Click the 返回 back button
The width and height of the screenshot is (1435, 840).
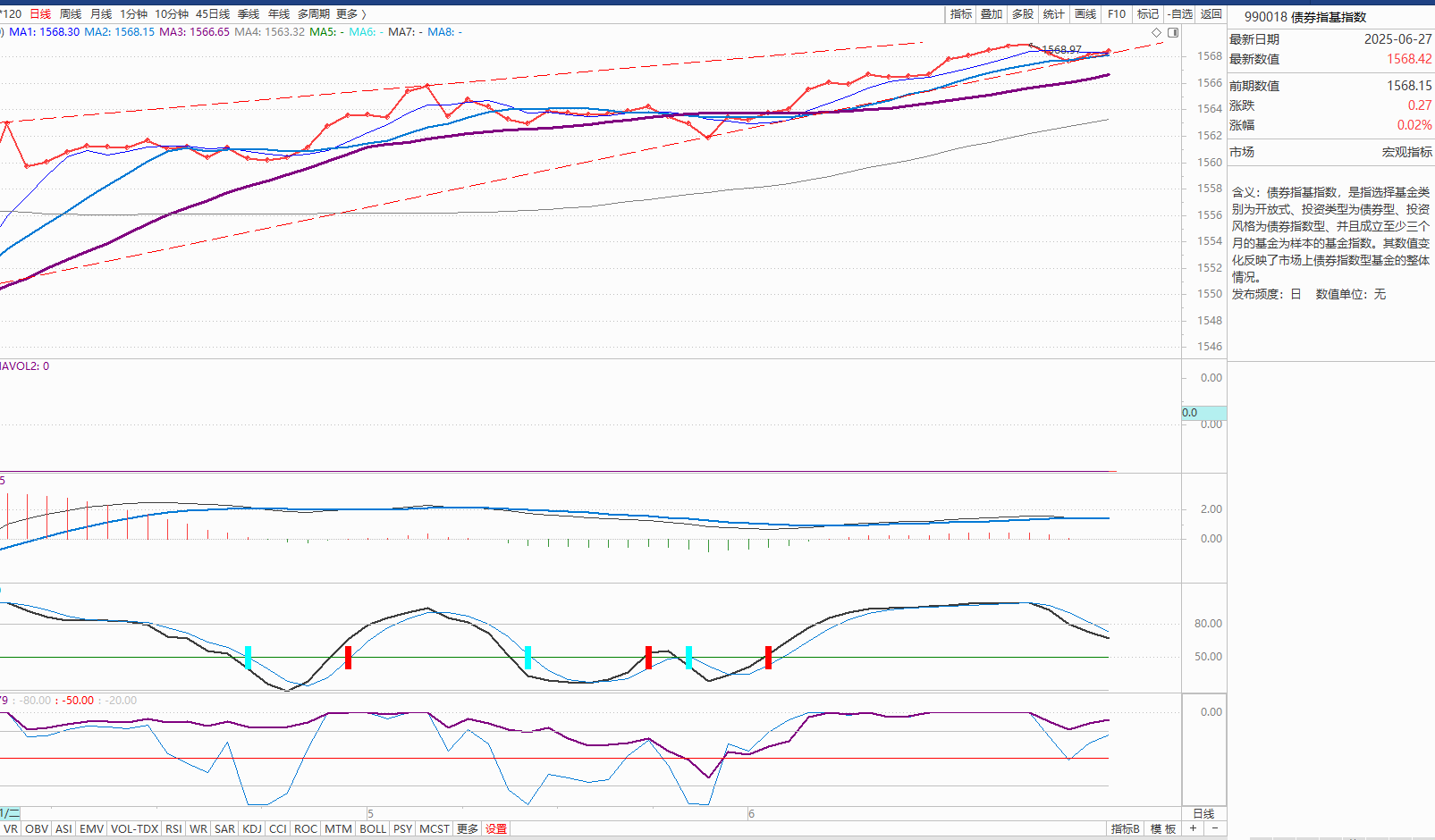(x=1211, y=14)
